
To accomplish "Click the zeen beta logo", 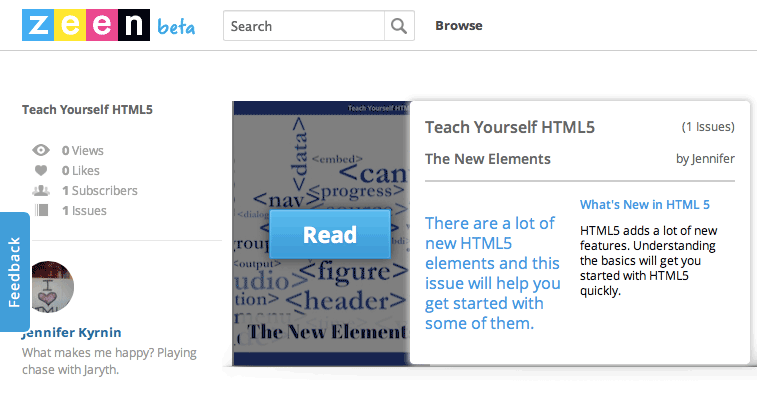I will coord(109,25).
